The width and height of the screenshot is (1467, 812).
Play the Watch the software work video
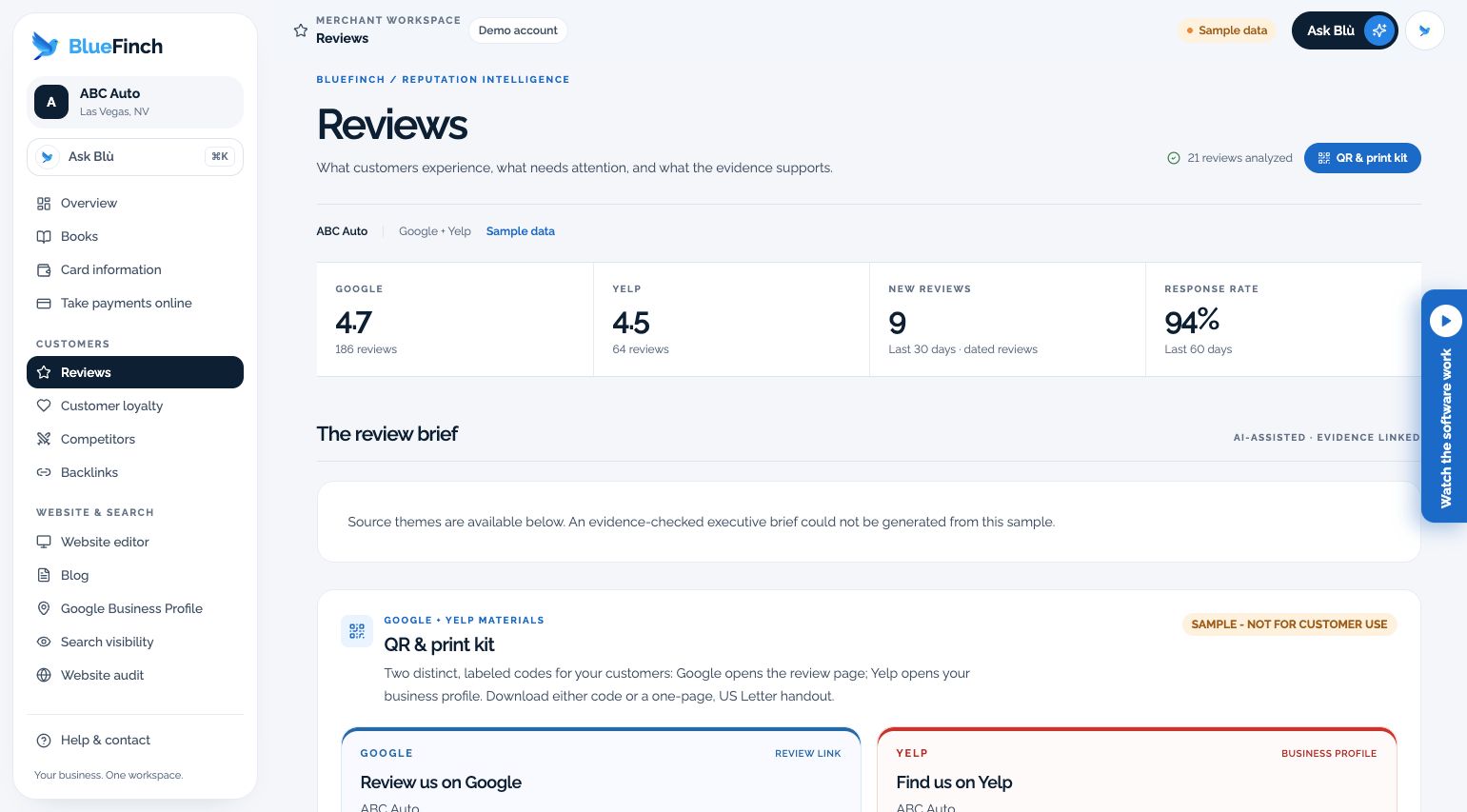tap(1445, 321)
